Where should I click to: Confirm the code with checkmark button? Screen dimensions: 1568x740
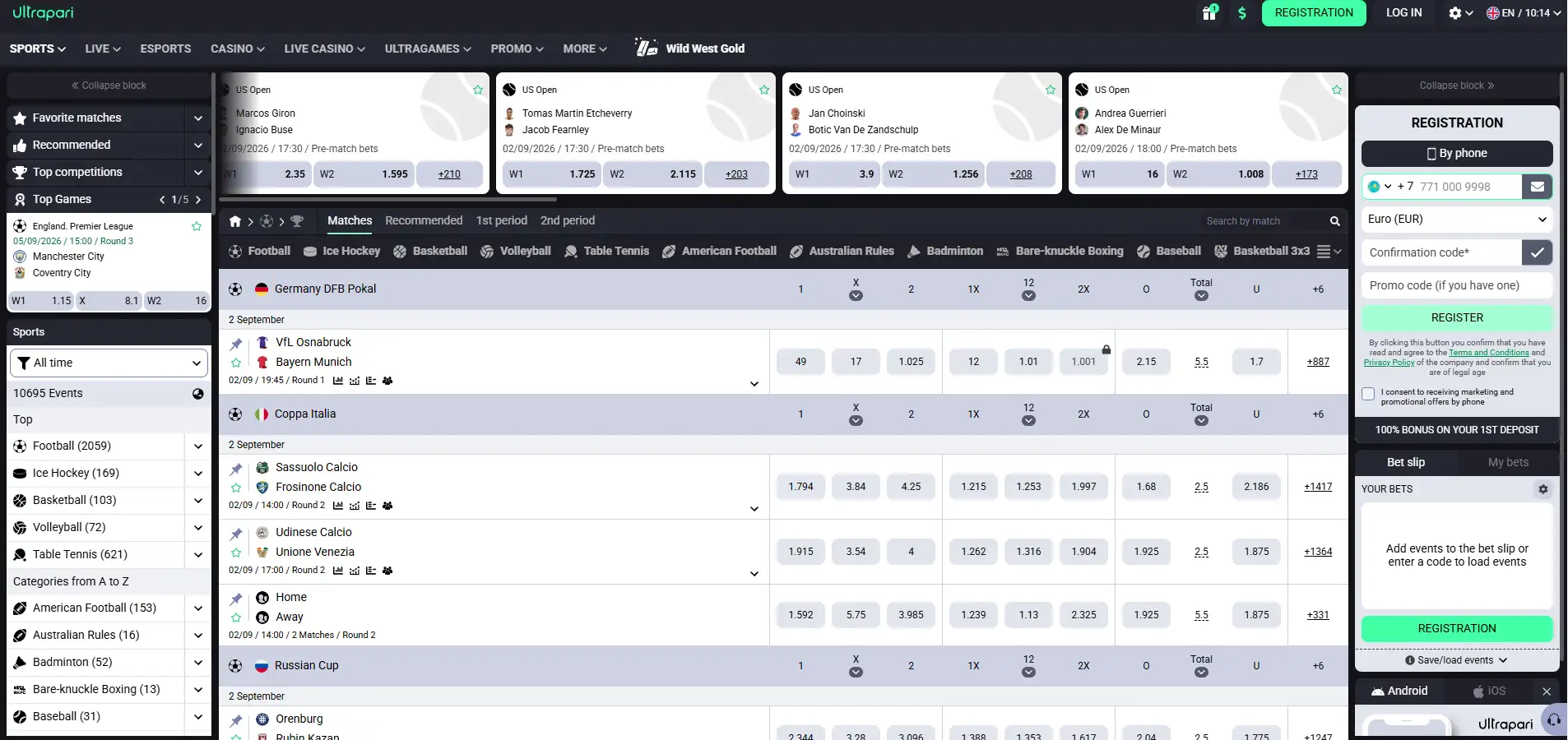(x=1537, y=252)
